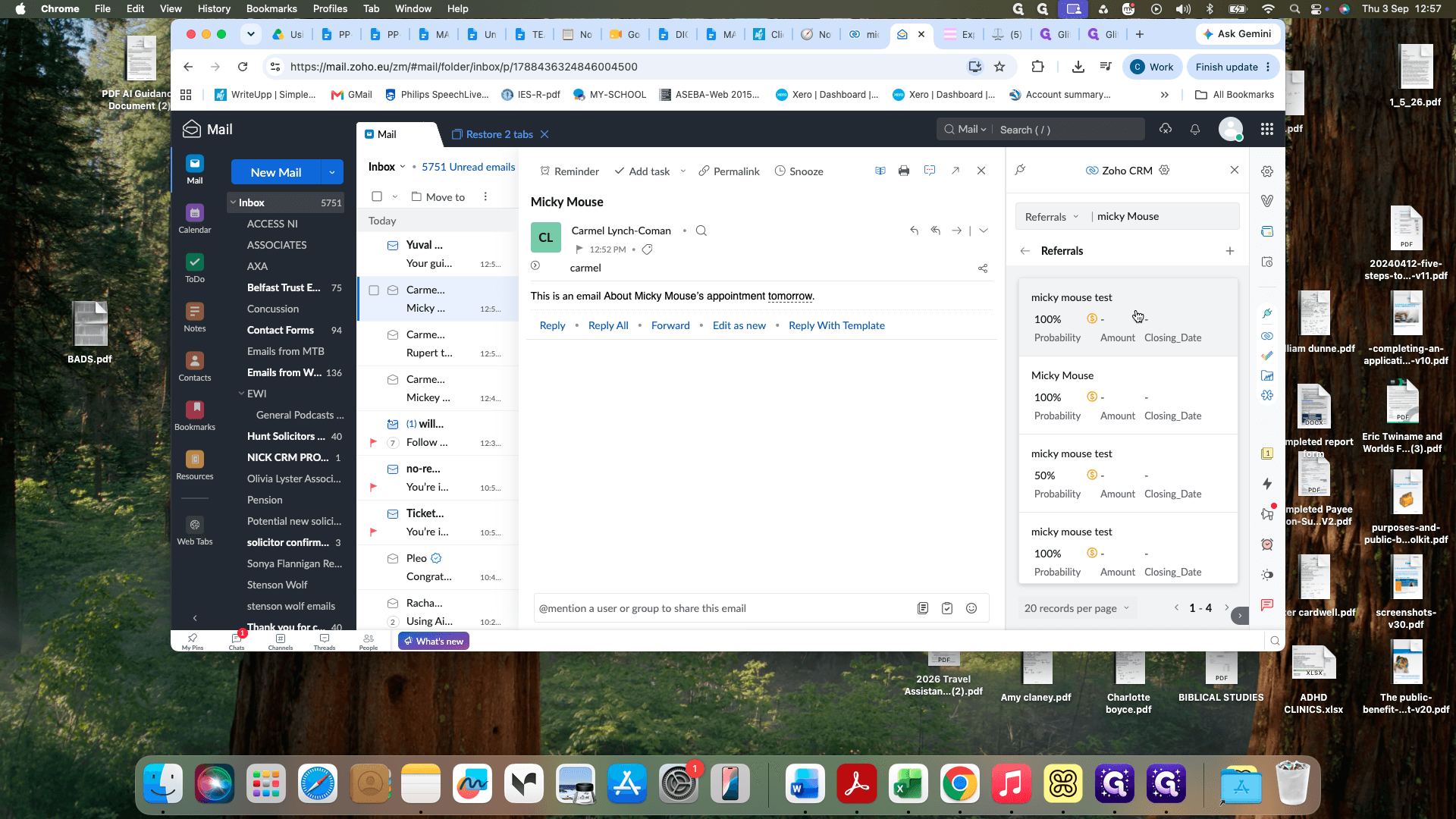Image resolution: width=1456 pixels, height=819 pixels.
Task: Print the open email
Action: point(903,171)
